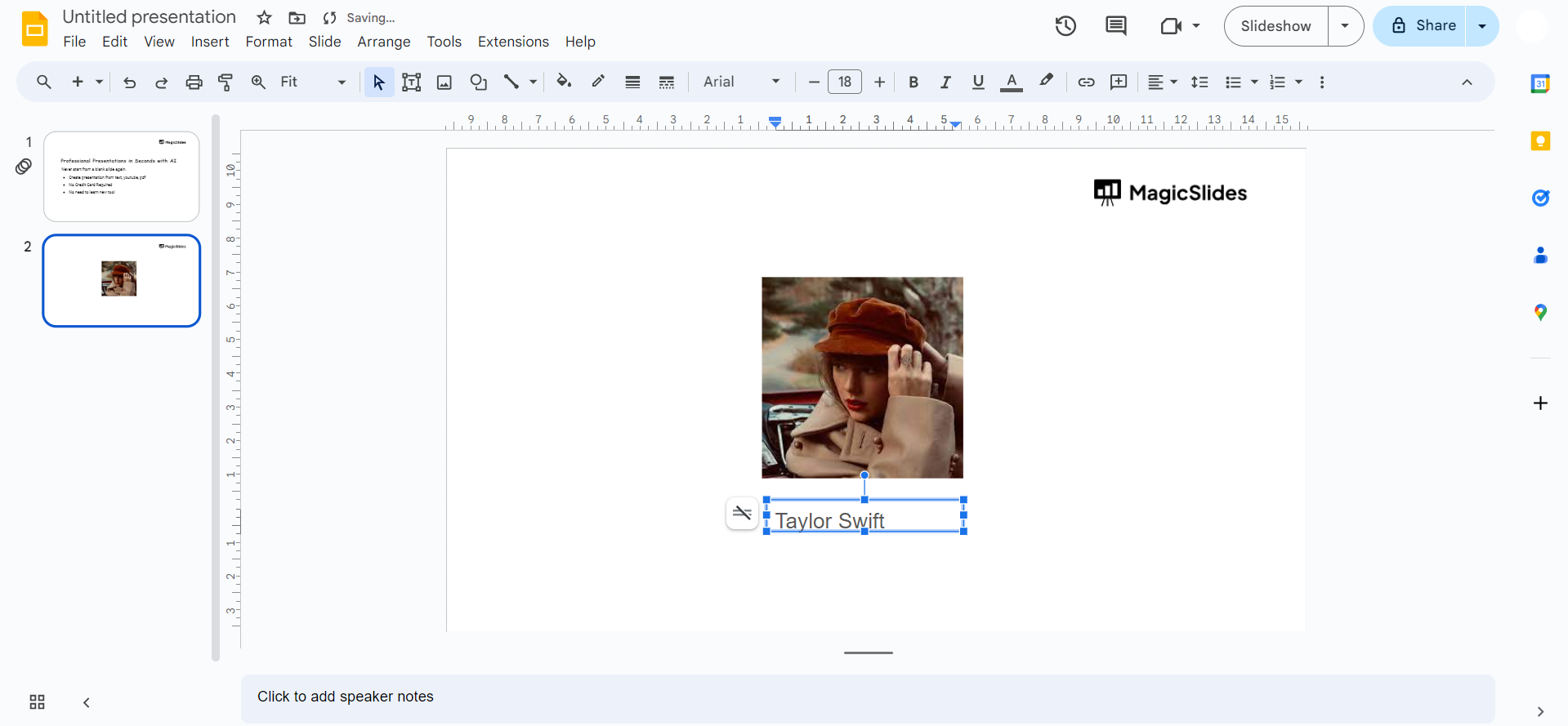Select slide 1 thumbnail
The width and height of the screenshot is (1568, 726).
pos(122,176)
